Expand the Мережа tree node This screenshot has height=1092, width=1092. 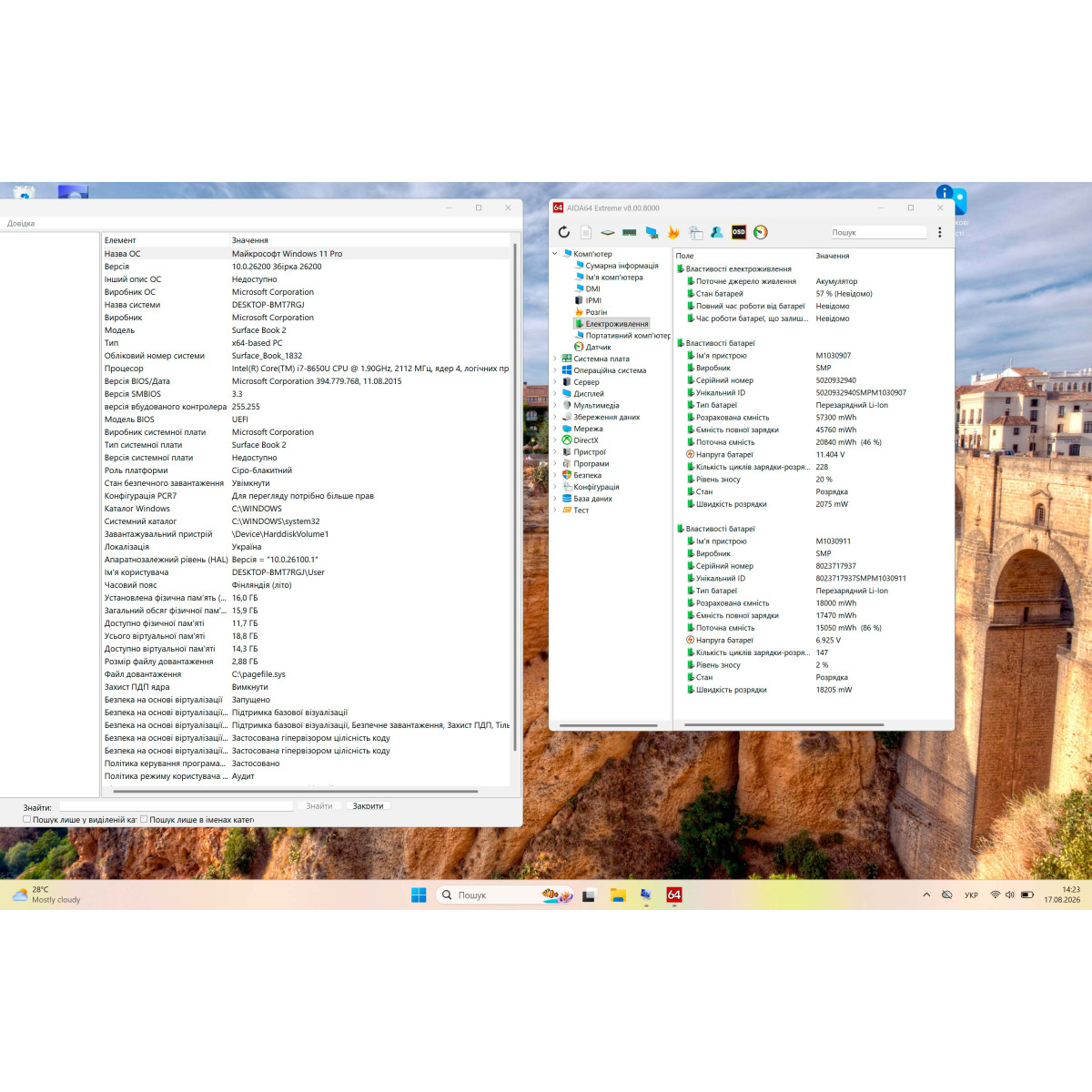(555, 429)
